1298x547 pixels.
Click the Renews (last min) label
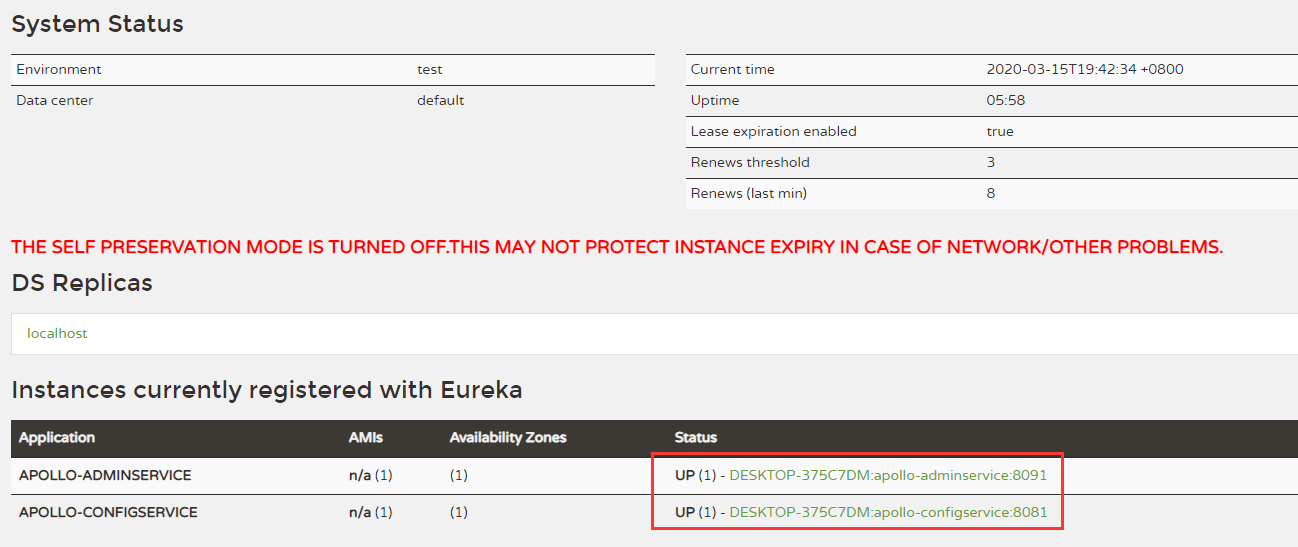click(749, 194)
